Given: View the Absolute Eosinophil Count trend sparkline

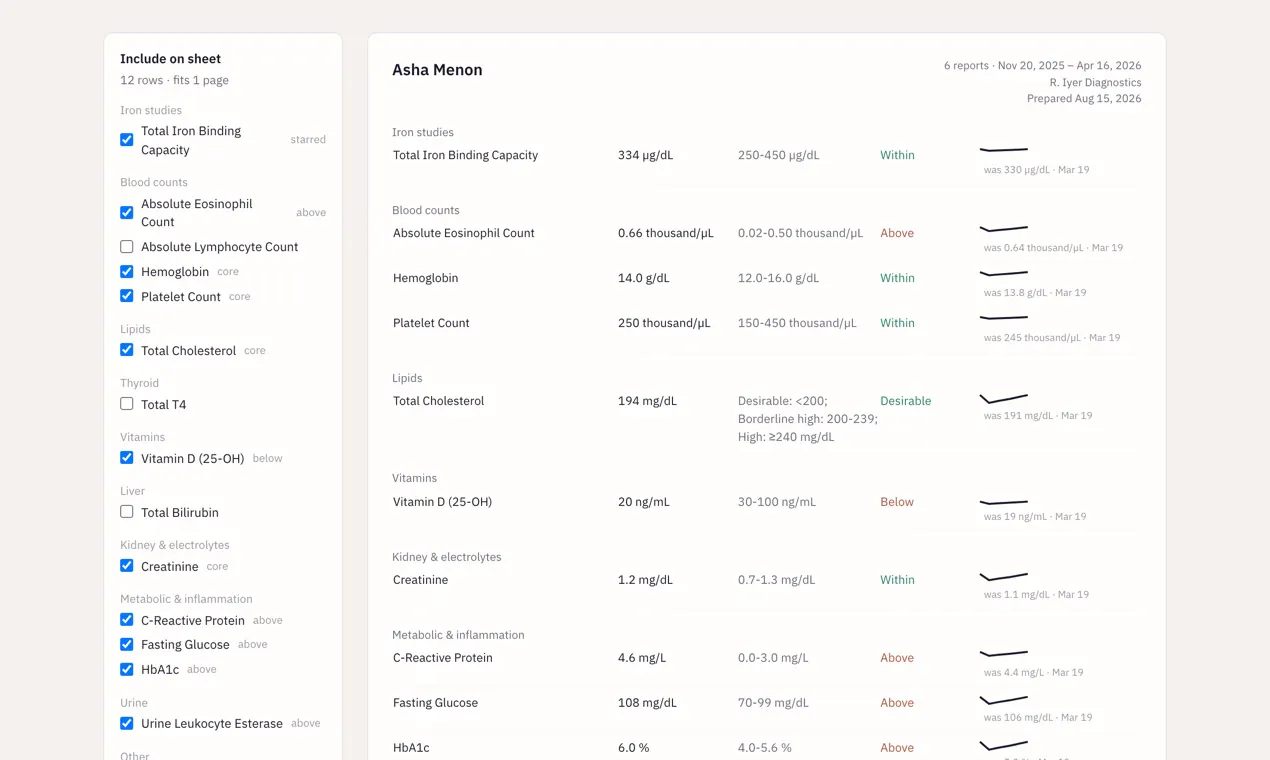Looking at the screenshot, I should 1004,228.
